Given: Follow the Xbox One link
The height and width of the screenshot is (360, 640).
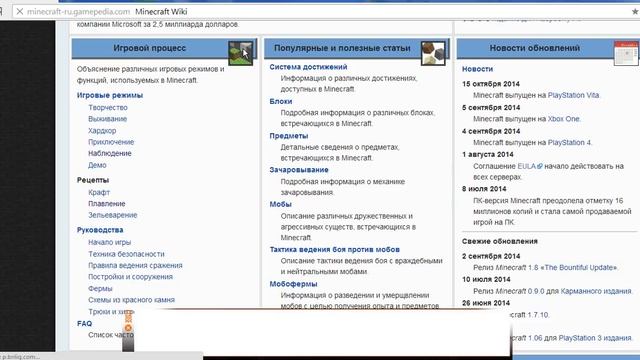Looking at the screenshot, I should tap(563, 119).
